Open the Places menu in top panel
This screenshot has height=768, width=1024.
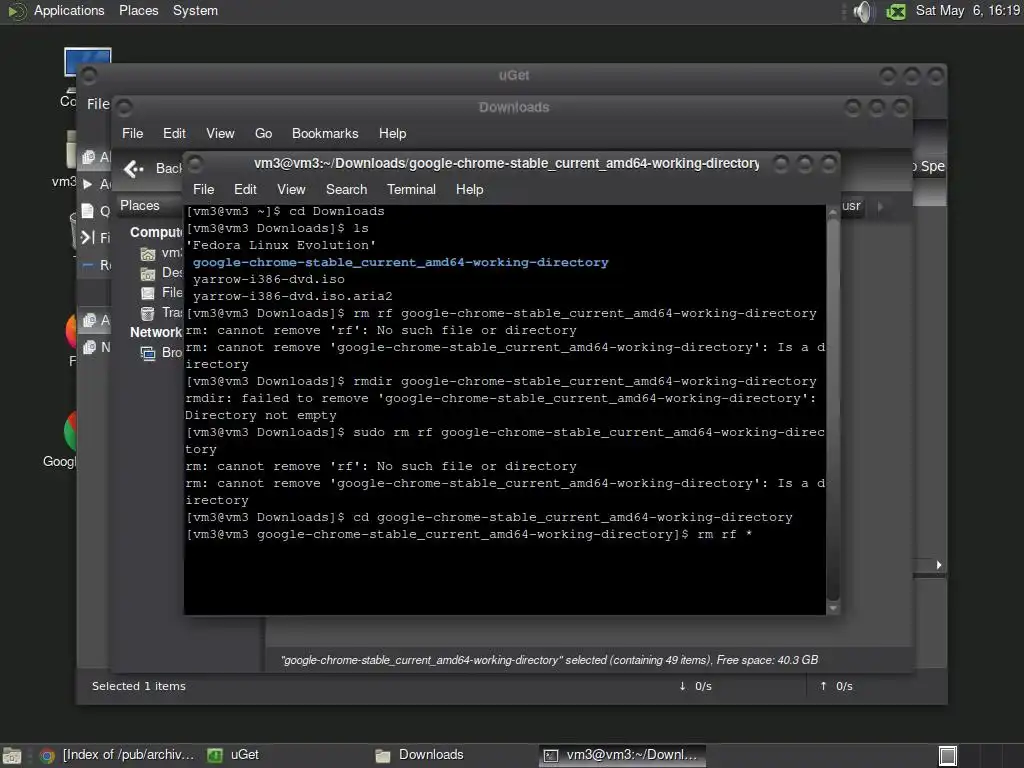click(138, 10)
